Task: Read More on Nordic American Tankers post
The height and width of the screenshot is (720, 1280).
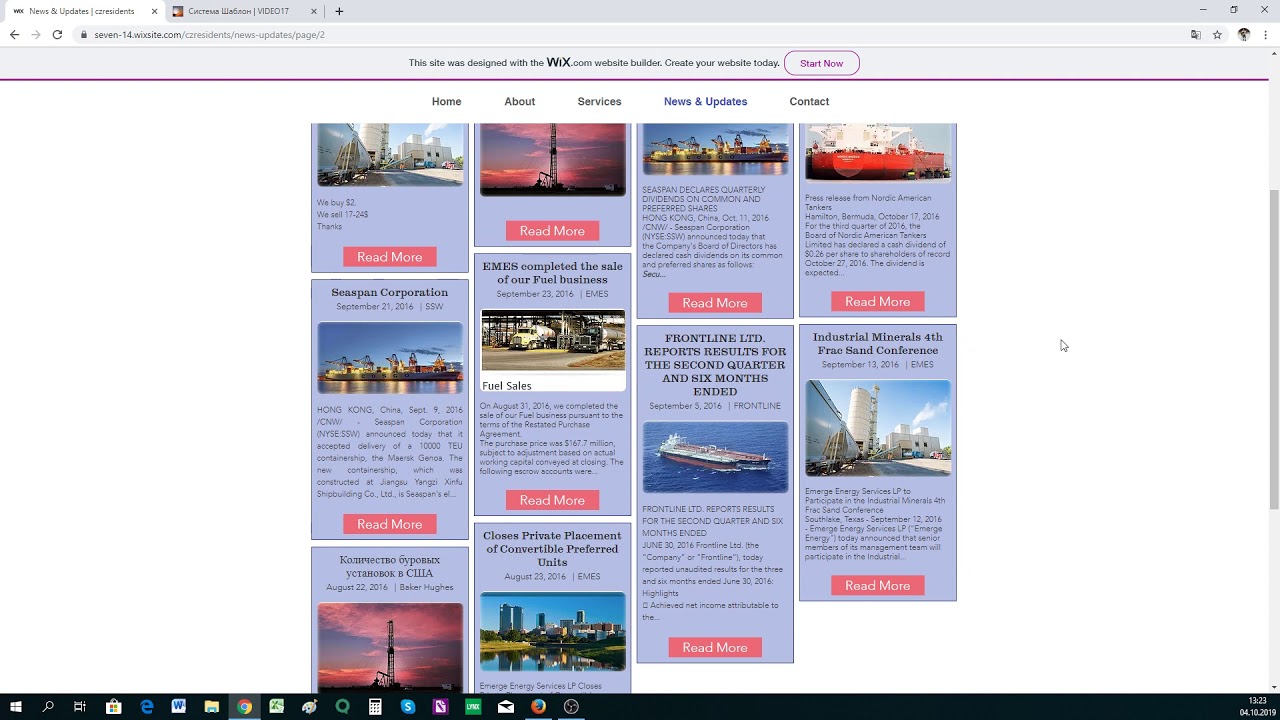Action: 877,301
